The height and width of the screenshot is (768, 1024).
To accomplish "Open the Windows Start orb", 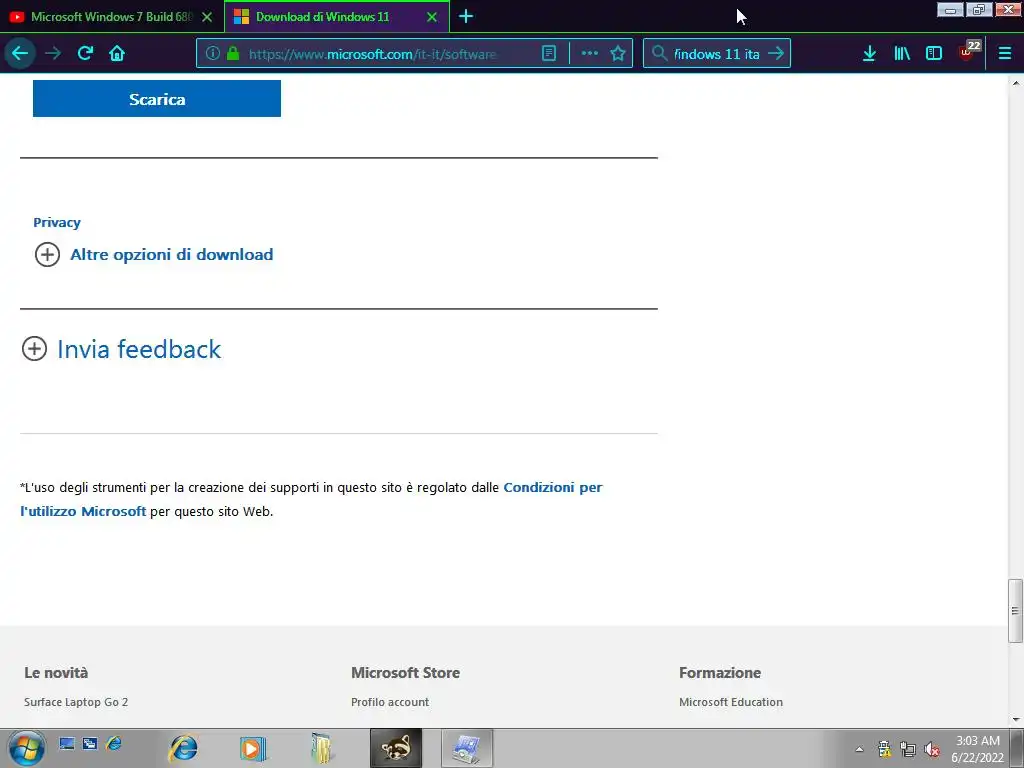I will pyautogui.click(x=27, y=748).
